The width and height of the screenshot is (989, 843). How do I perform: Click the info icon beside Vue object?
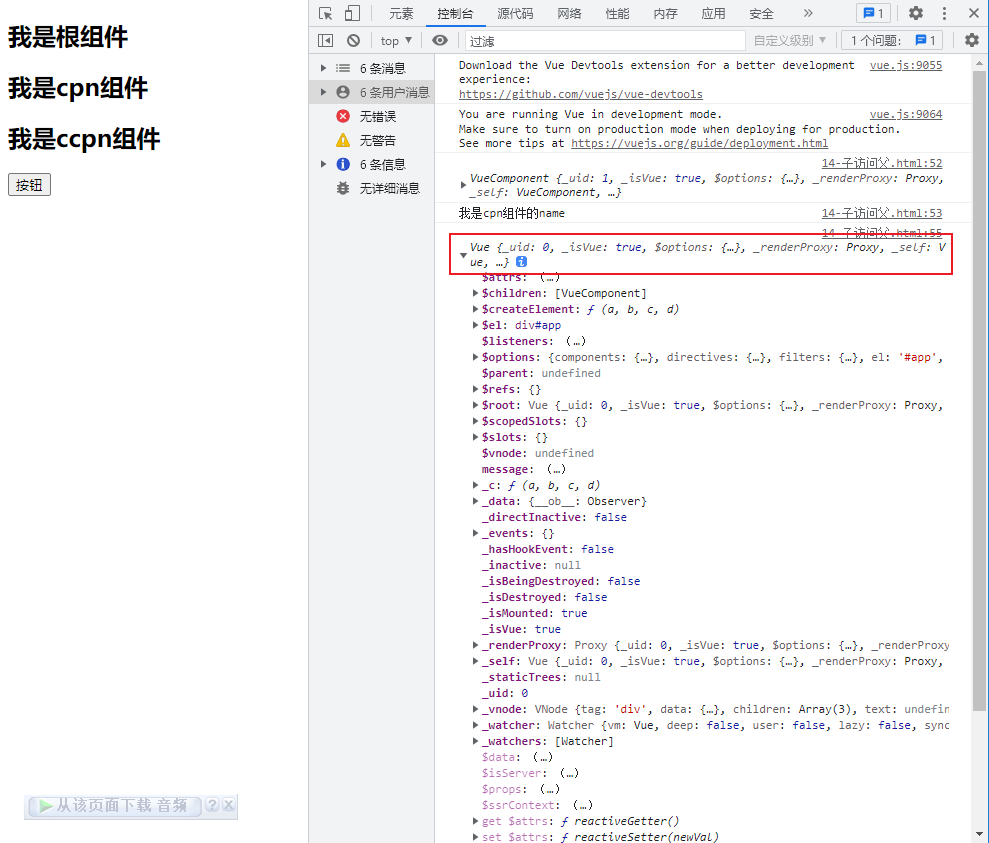522,262
